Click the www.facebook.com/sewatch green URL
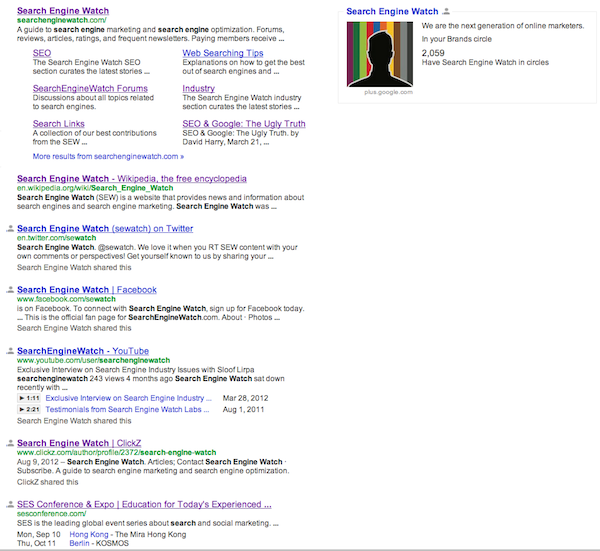This screenshot has height=551, width=600. pos(66,299)
